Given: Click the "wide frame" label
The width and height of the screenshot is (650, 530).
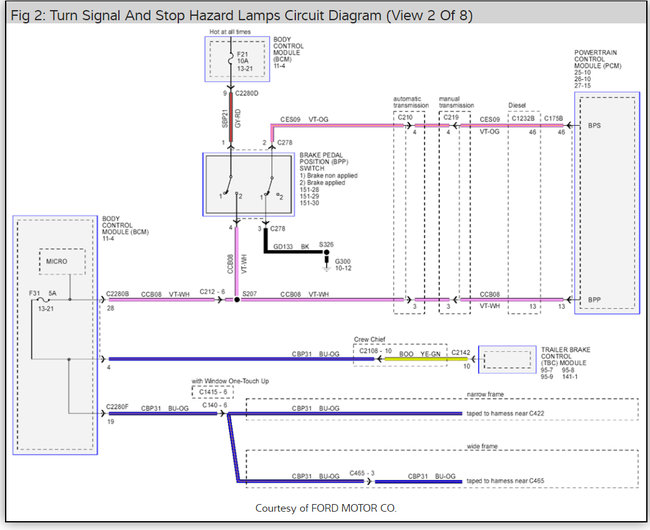Looking at the screenshot, I should tap(482, 446).
